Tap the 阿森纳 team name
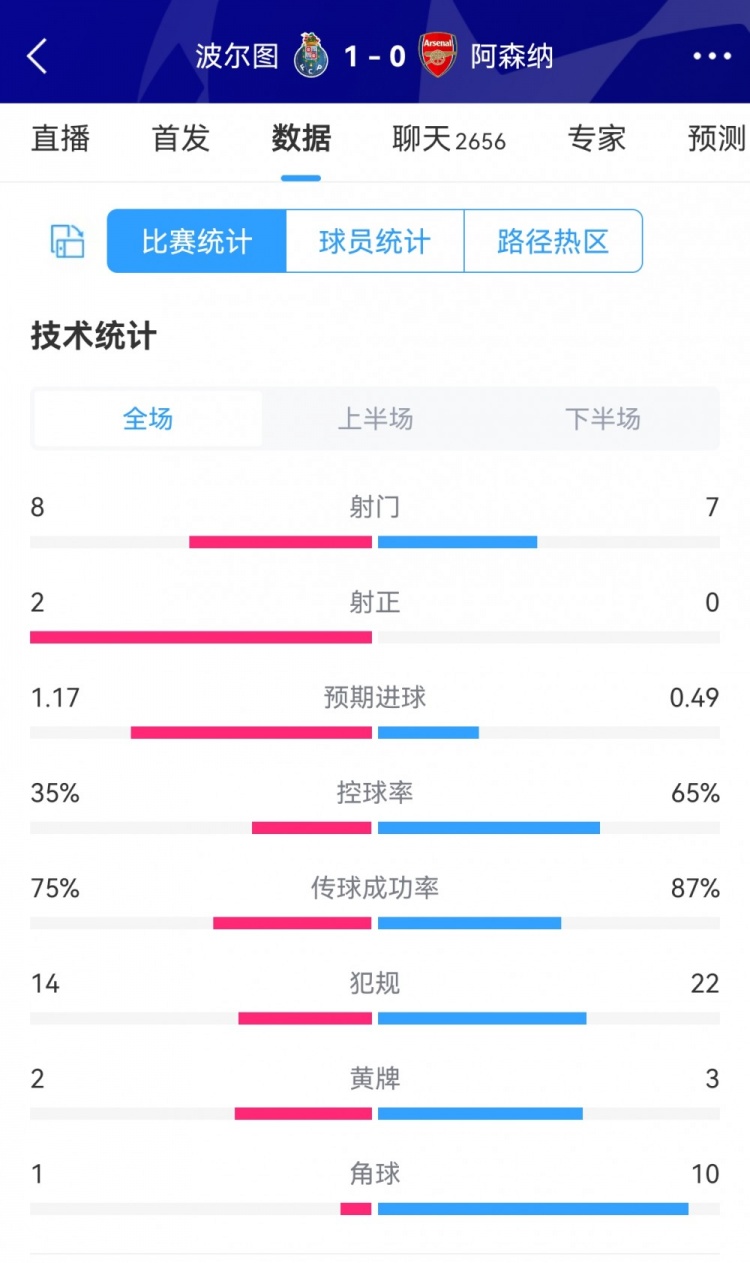Screen dimensions: 750x1263 [x=512, y=56]
